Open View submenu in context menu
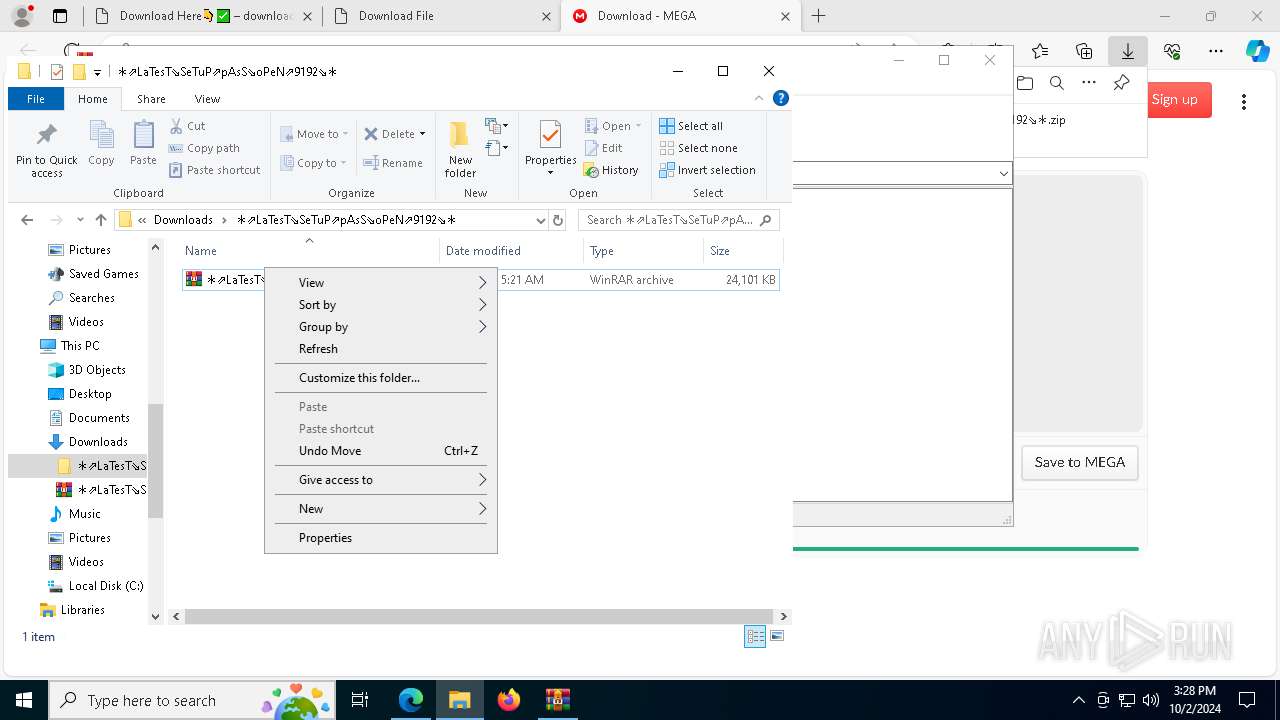 pyautogui.click(x=381, y=283)
